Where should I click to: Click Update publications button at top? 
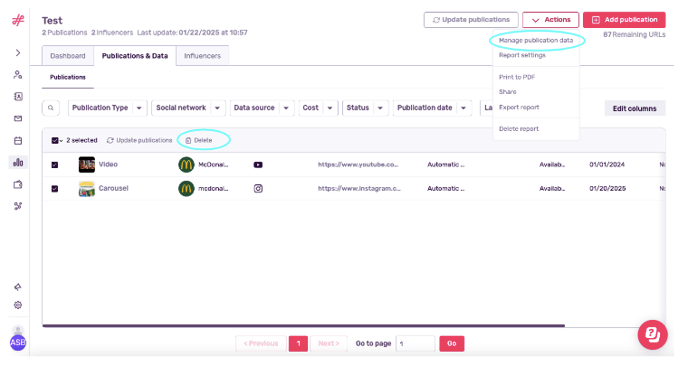click(471, 20)
